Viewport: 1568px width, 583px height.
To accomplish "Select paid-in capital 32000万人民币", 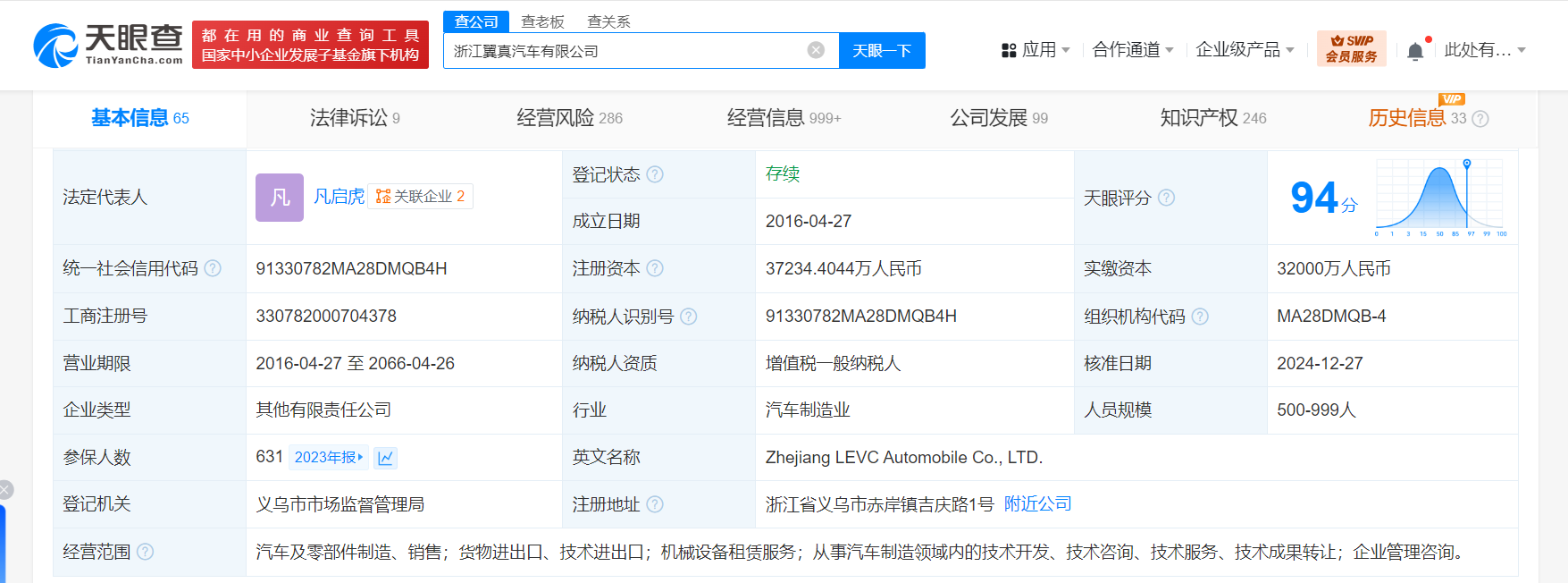I will click(1333, 268).
